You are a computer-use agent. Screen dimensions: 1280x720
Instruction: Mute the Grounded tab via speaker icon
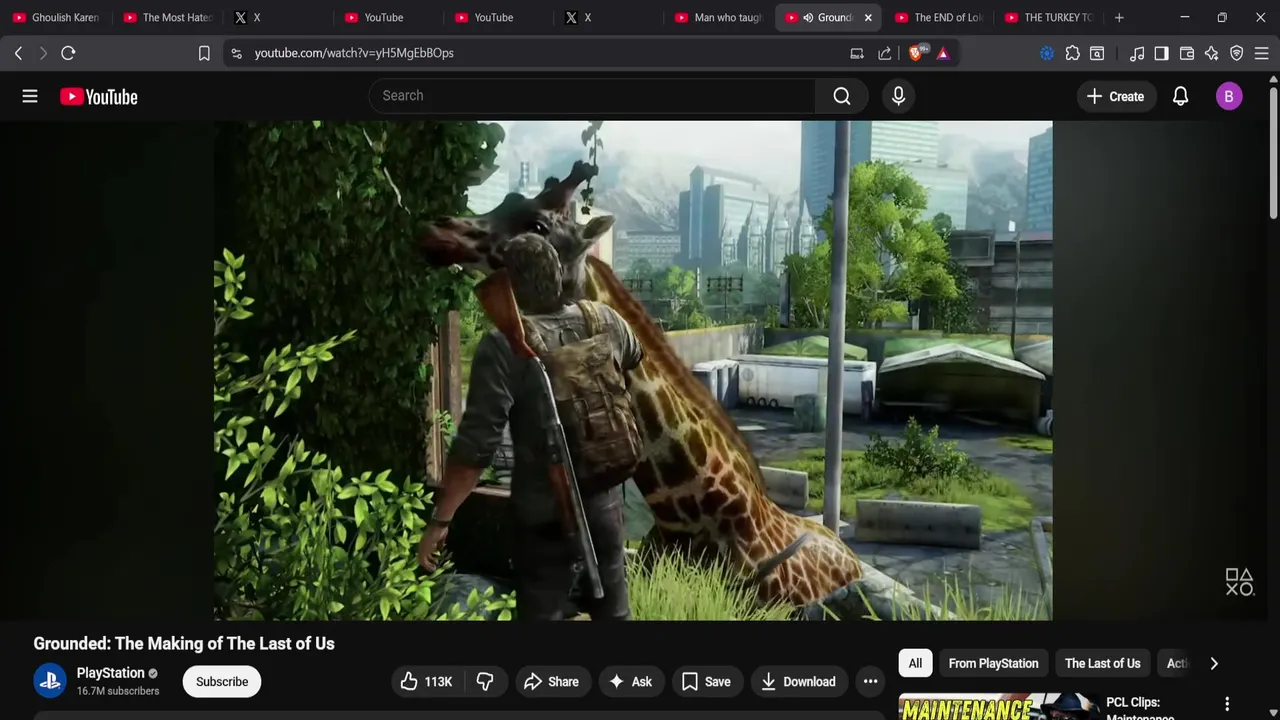pyautogui.click(x=808, y=18)
